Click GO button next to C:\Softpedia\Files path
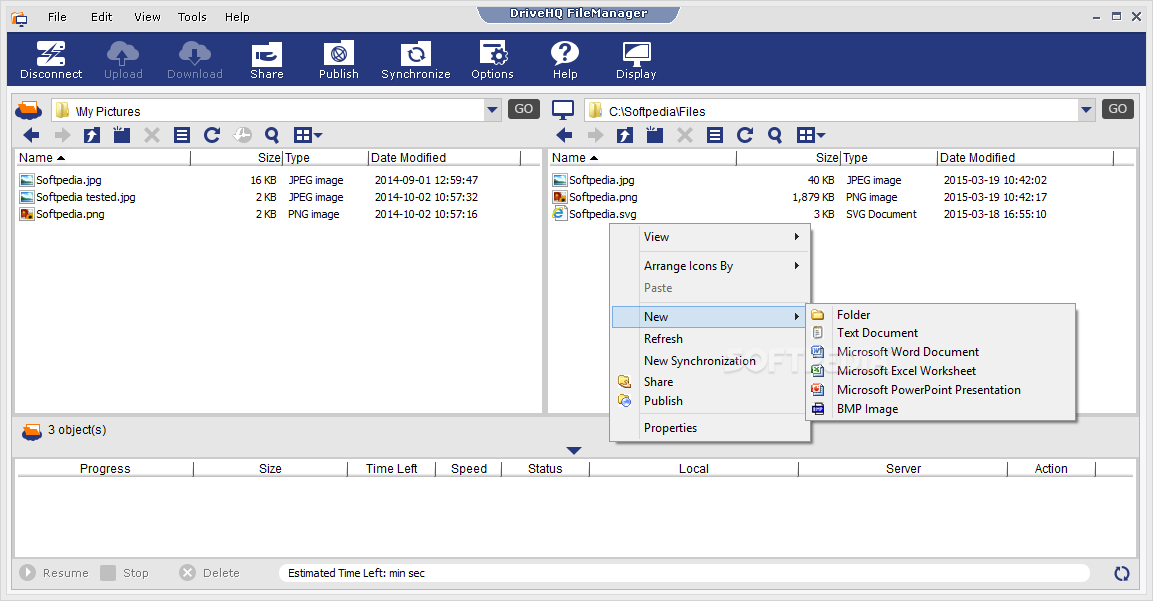Image resolution: width=1153 pixels, height=601 pixels. (1118, 109)
